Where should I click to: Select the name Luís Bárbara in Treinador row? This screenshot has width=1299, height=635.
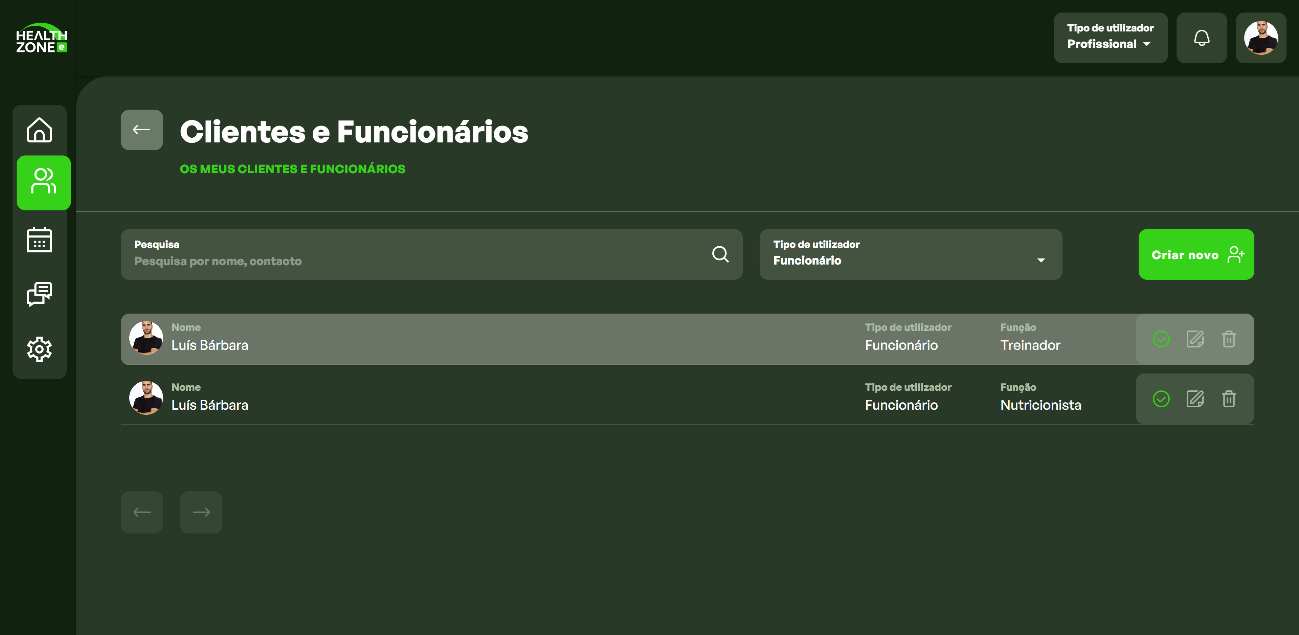coord(210,345)
